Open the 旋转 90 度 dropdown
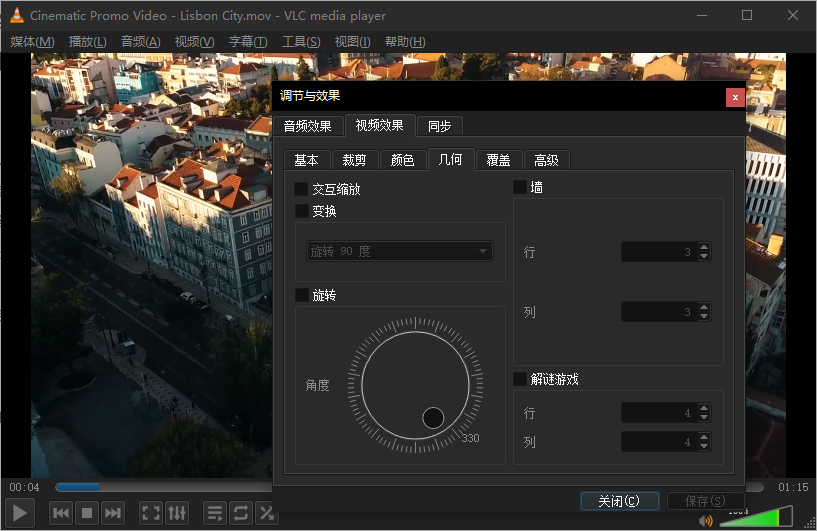 pyautogui.click(x=399, y=251)
